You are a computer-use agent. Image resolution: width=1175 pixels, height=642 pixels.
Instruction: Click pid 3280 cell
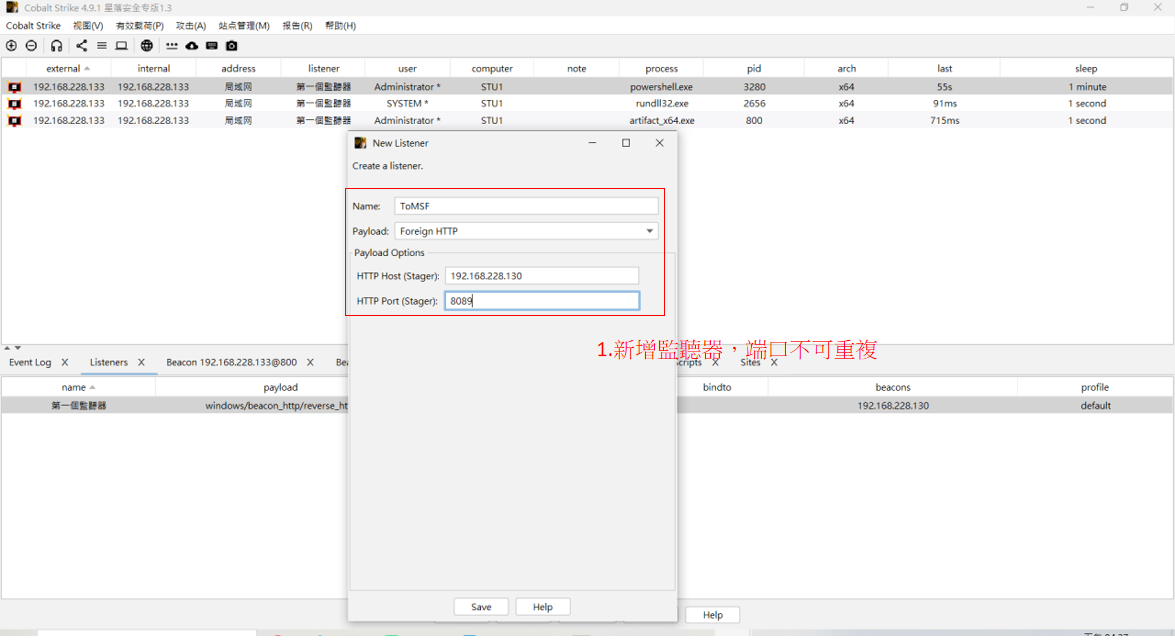(754, 87)
